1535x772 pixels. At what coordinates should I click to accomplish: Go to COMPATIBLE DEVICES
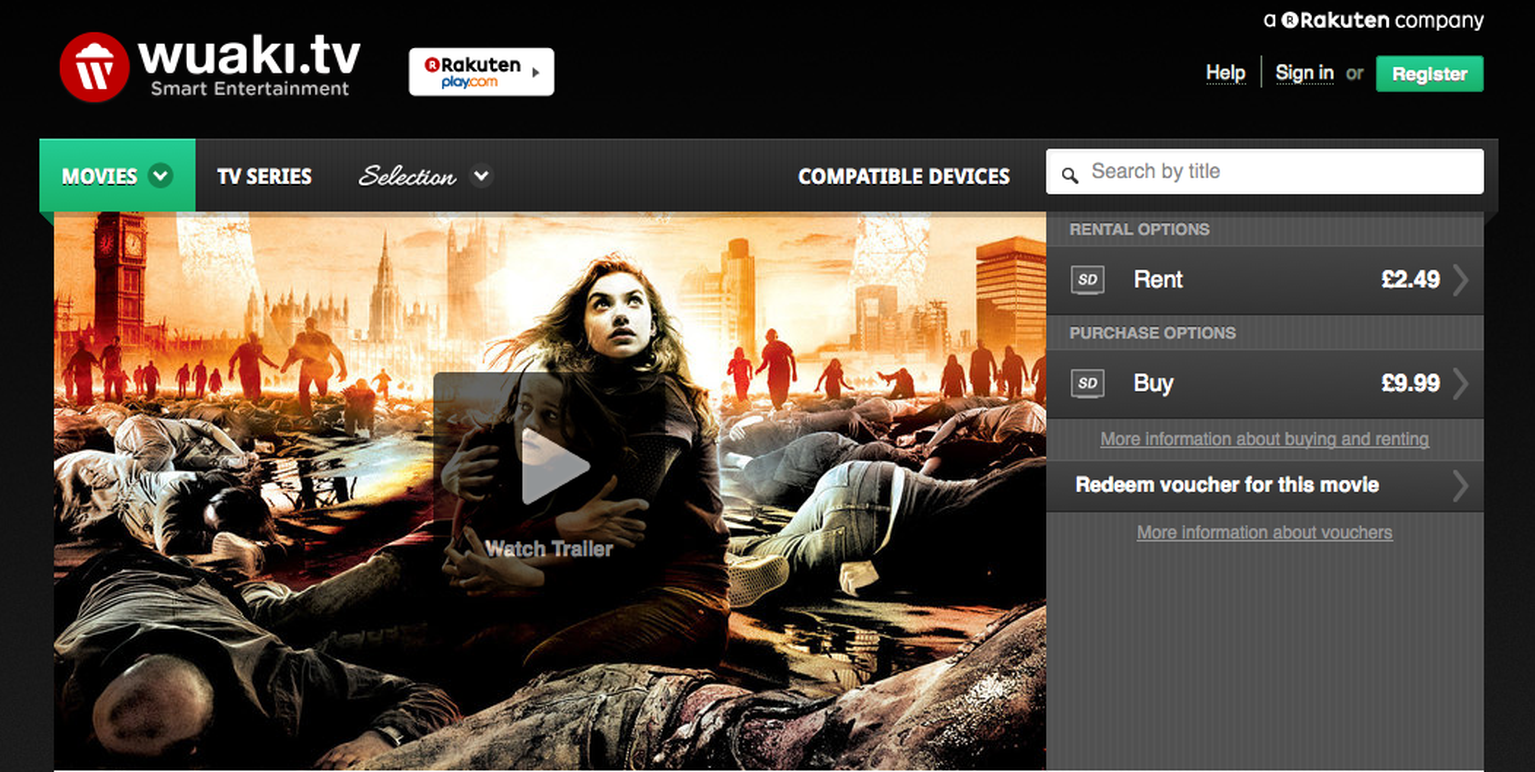pos(904,177)
